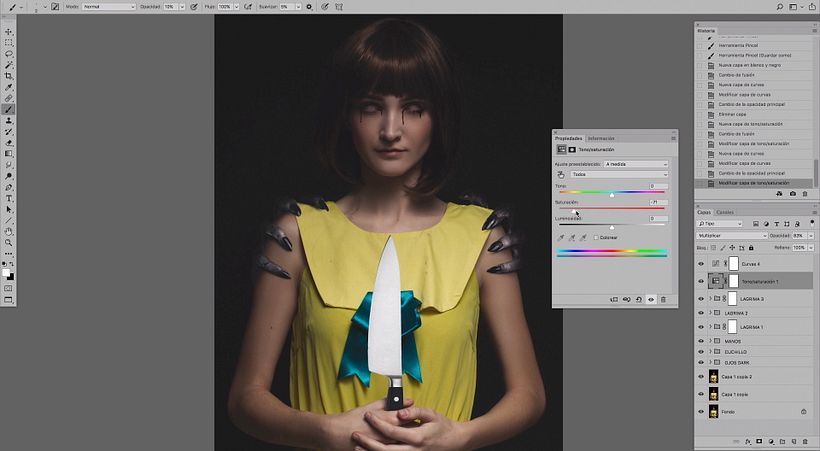
Task: Select the Rectangular Marquee tool
Action: 8,43
